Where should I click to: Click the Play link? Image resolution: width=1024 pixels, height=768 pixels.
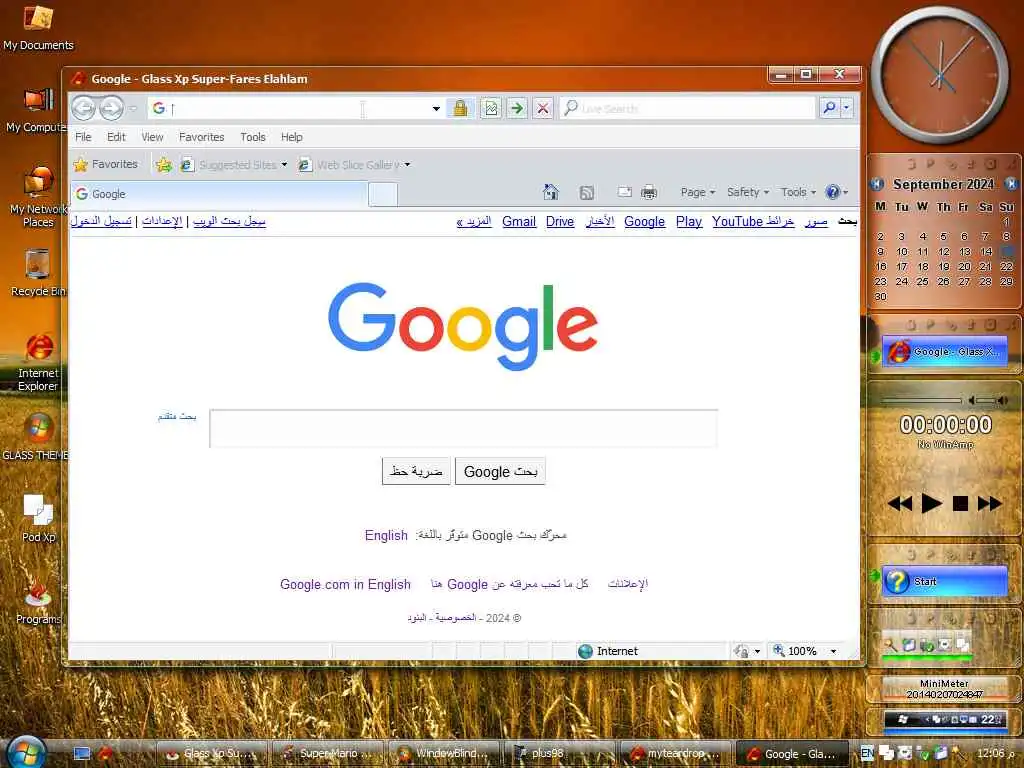click(689, 221)
